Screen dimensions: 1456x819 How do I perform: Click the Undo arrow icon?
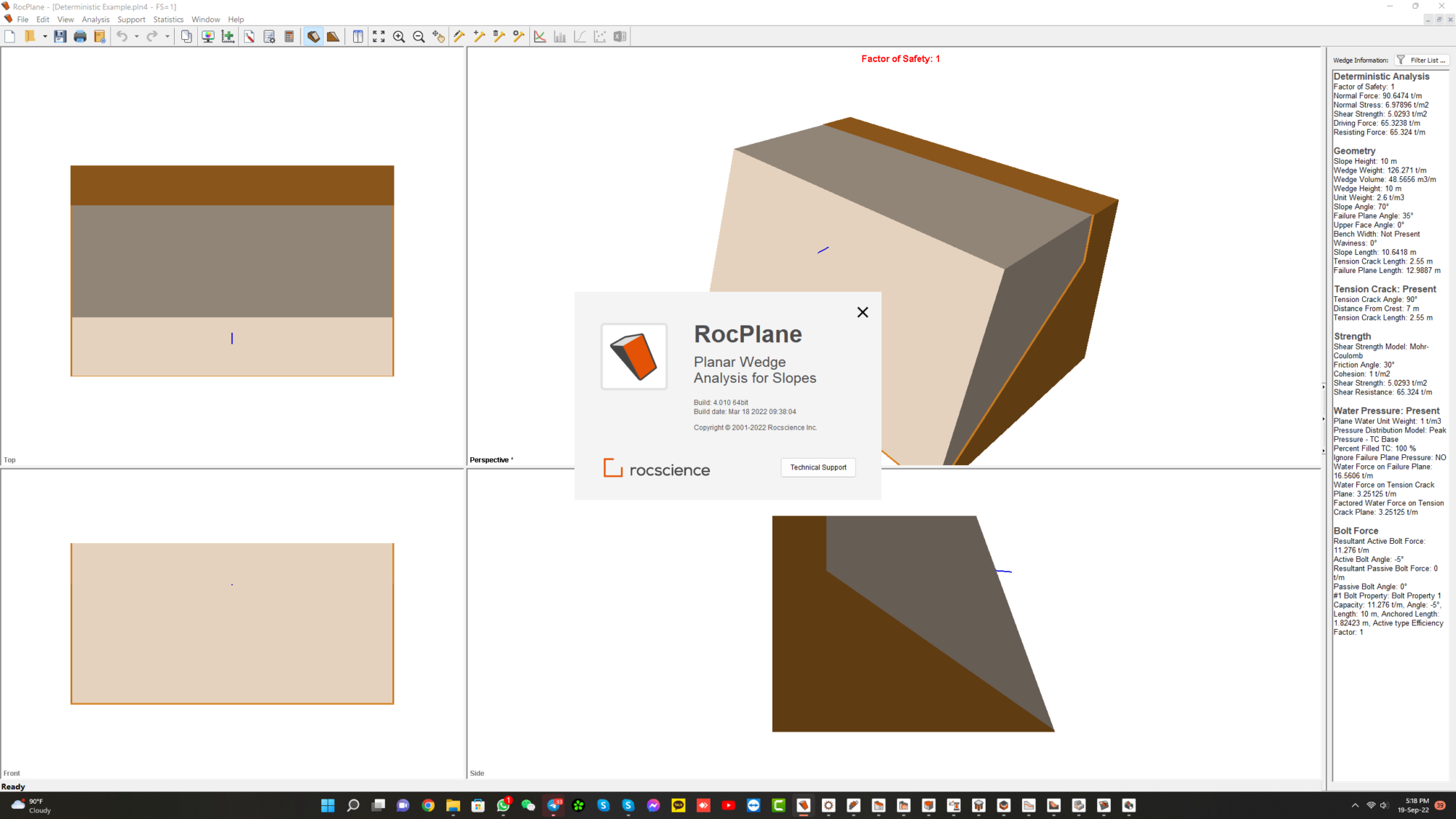tap(122, 36)
